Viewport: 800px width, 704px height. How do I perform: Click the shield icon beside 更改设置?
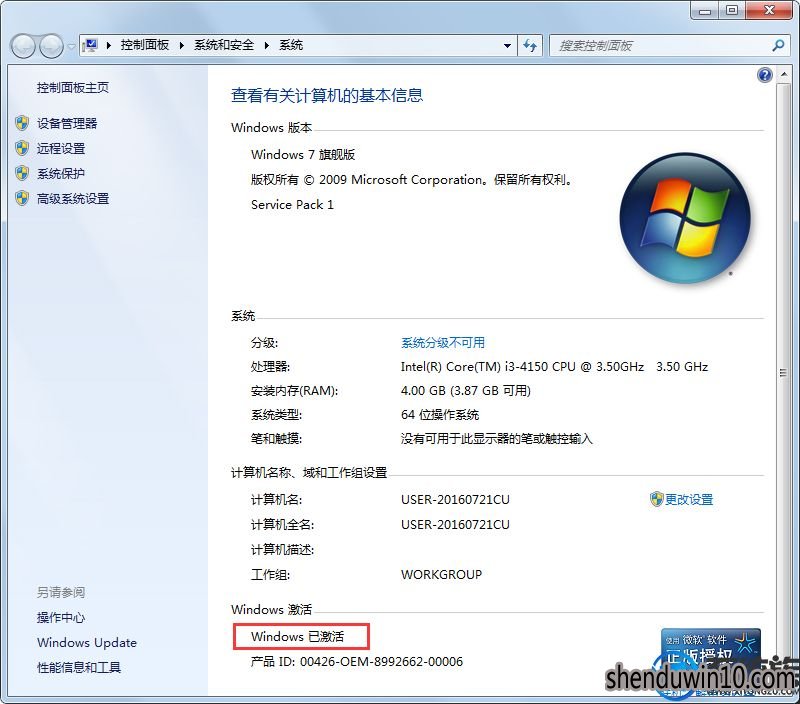tap(656, 499)
